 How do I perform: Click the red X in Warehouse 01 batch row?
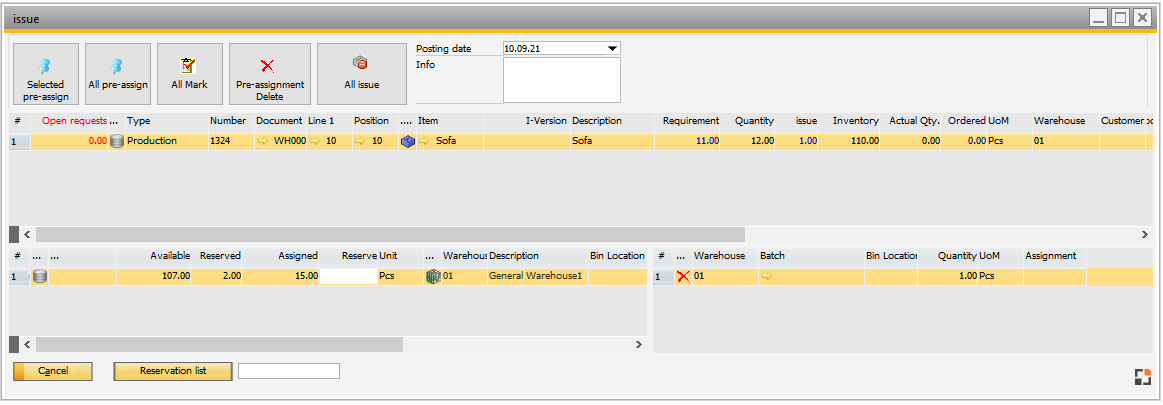point(683,276)
